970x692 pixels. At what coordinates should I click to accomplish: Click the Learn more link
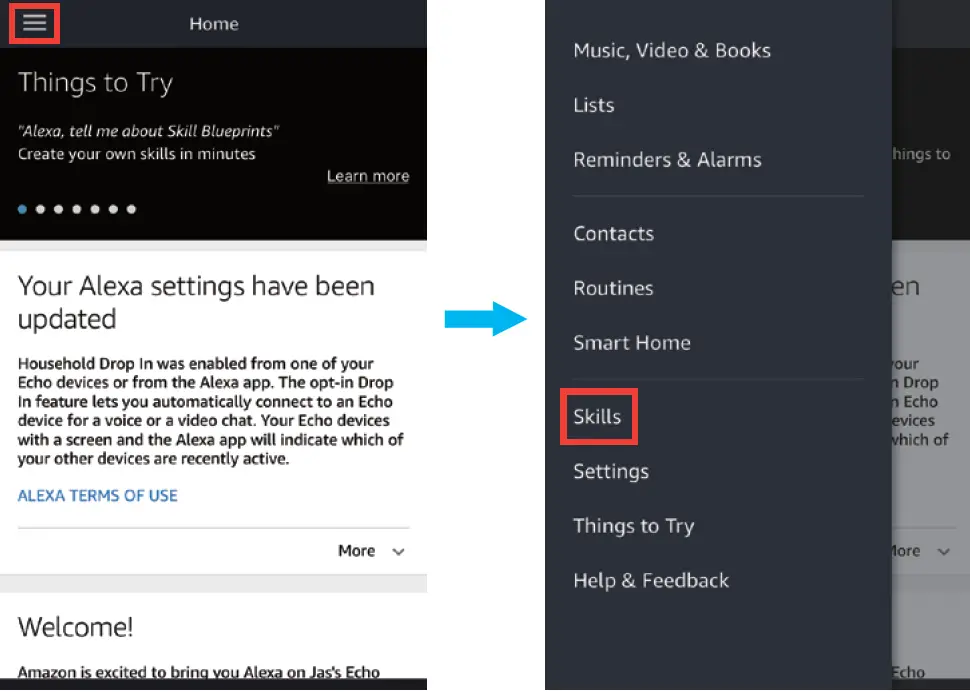368,176
